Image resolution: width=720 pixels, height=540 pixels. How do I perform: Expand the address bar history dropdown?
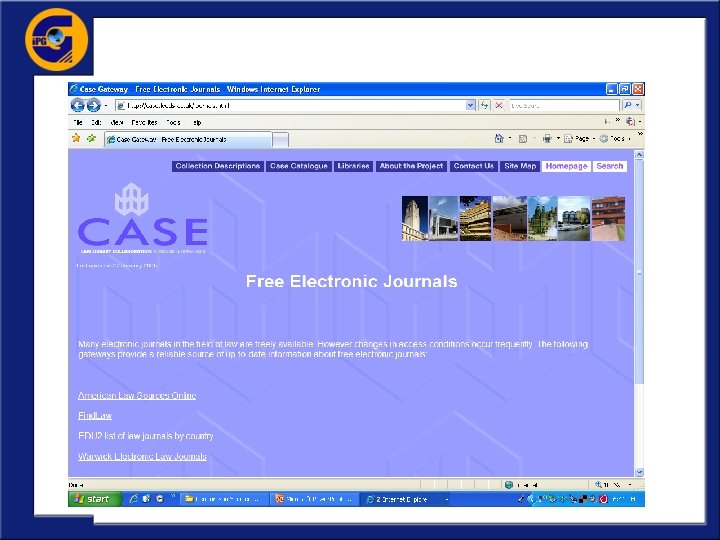[471, 106]
